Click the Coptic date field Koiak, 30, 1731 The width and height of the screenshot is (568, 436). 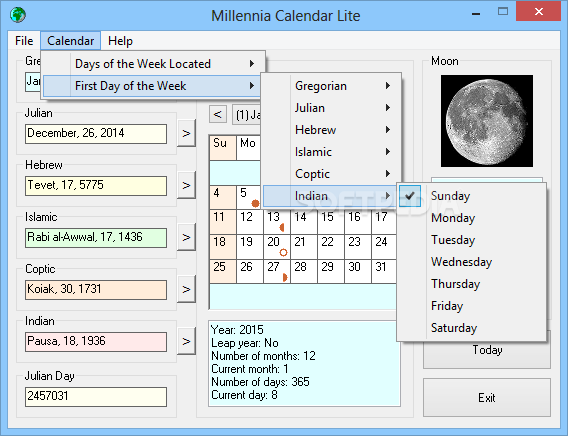(x=96, y=290)
